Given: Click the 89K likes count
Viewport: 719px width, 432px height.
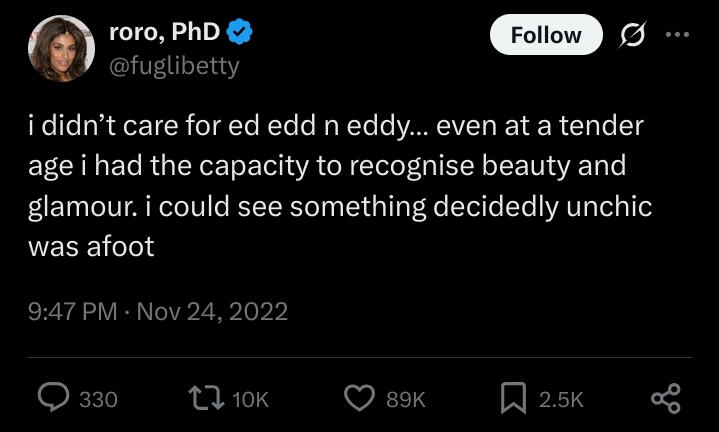Looking at the screenshot, I should tap(406, 399).
